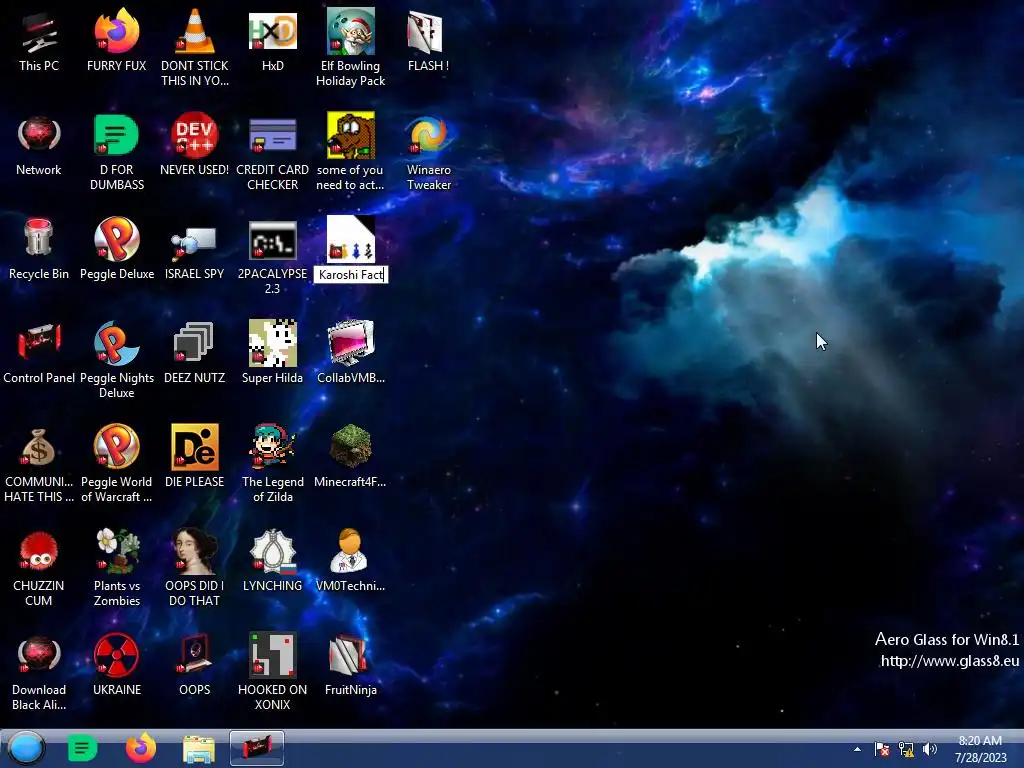
Task: Select the Karoshi Factory game icon image
Action: [x=351, y=238]
